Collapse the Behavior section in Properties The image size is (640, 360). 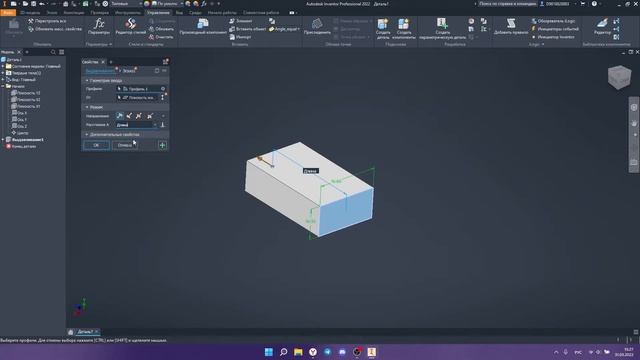point(87,107)
